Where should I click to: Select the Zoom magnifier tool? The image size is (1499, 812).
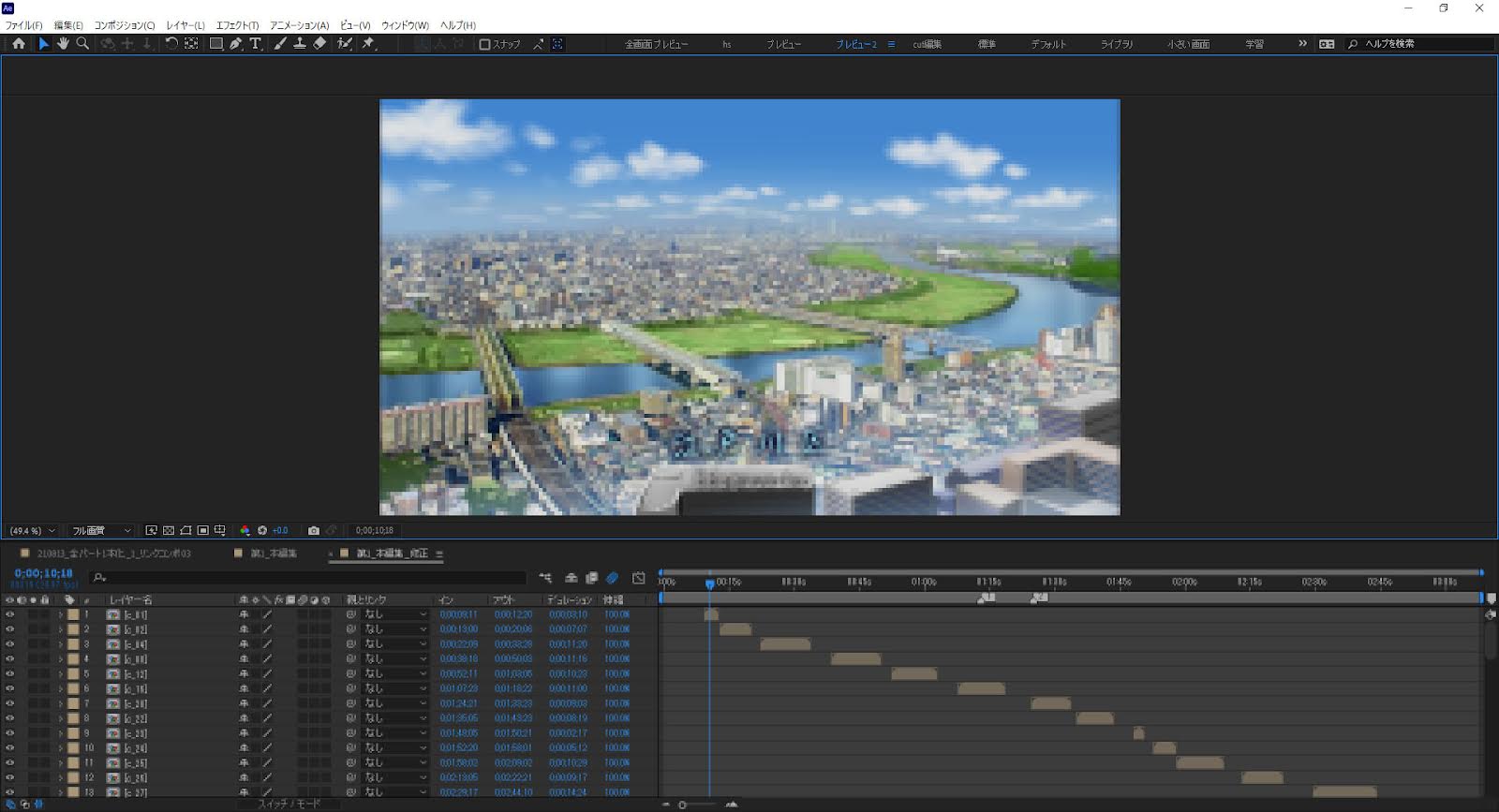(82, 43)
